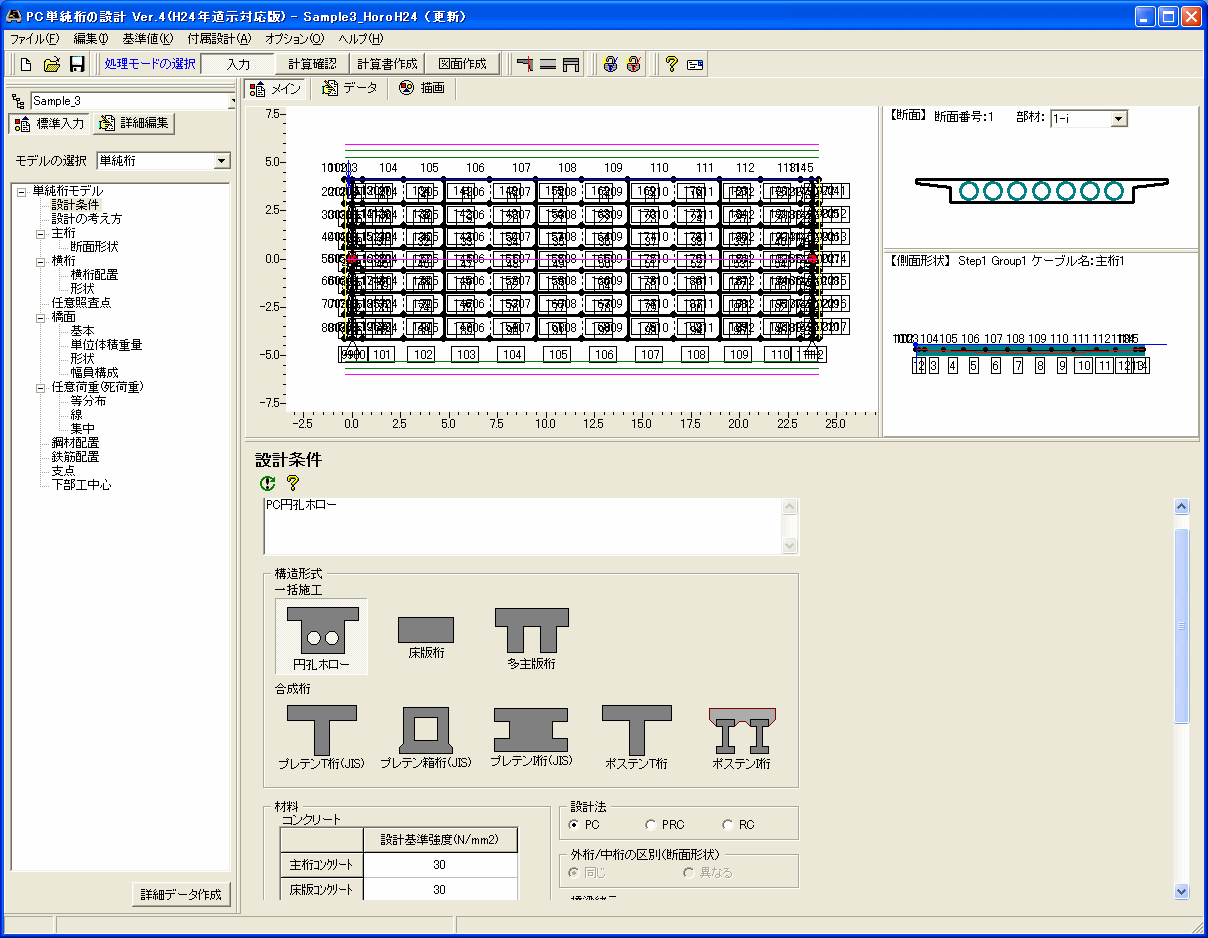This screenshot has width=1208, height=938.
Task: Click the main panel scroll down arrow
Action: pyautogui.click(x=1182, y=891)
